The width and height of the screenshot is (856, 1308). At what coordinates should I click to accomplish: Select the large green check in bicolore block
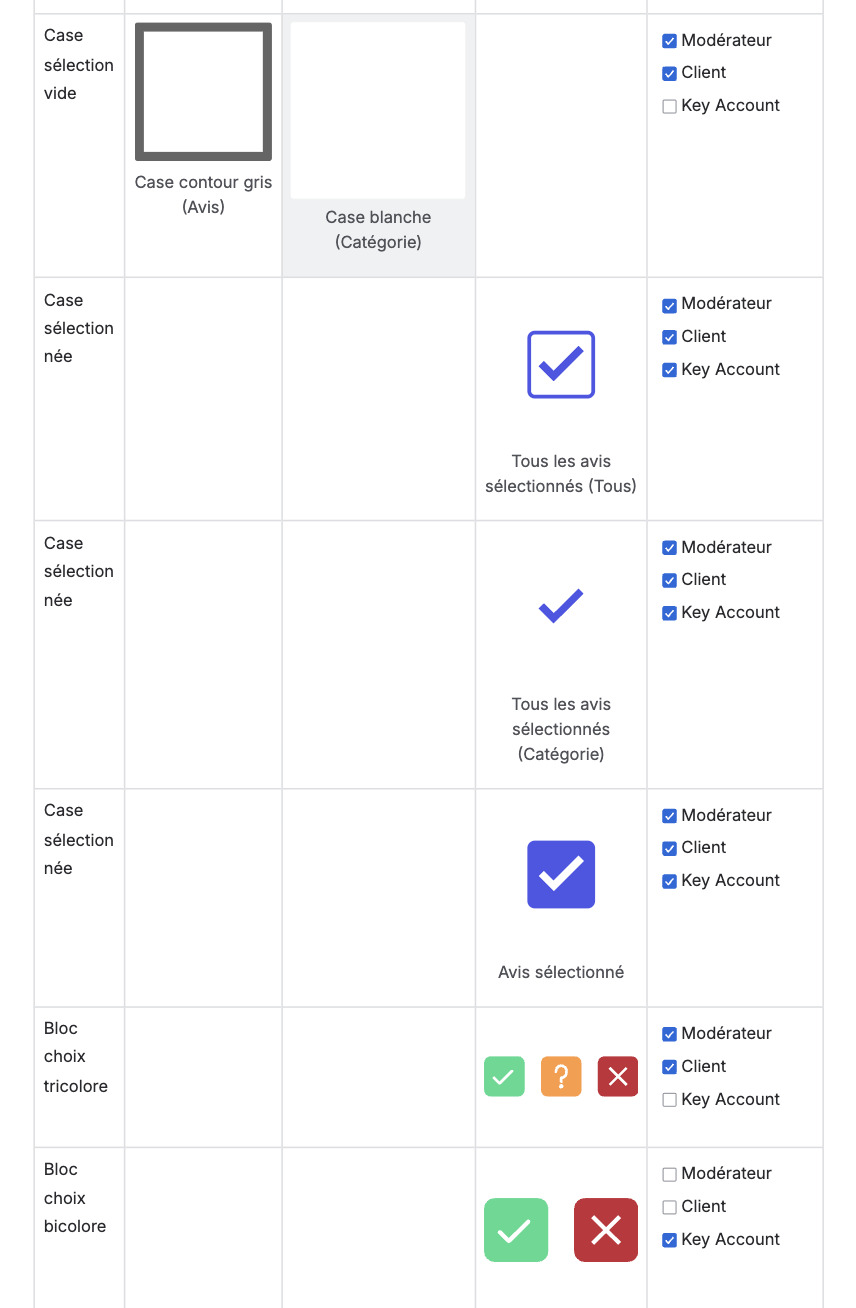[515, 1230]
